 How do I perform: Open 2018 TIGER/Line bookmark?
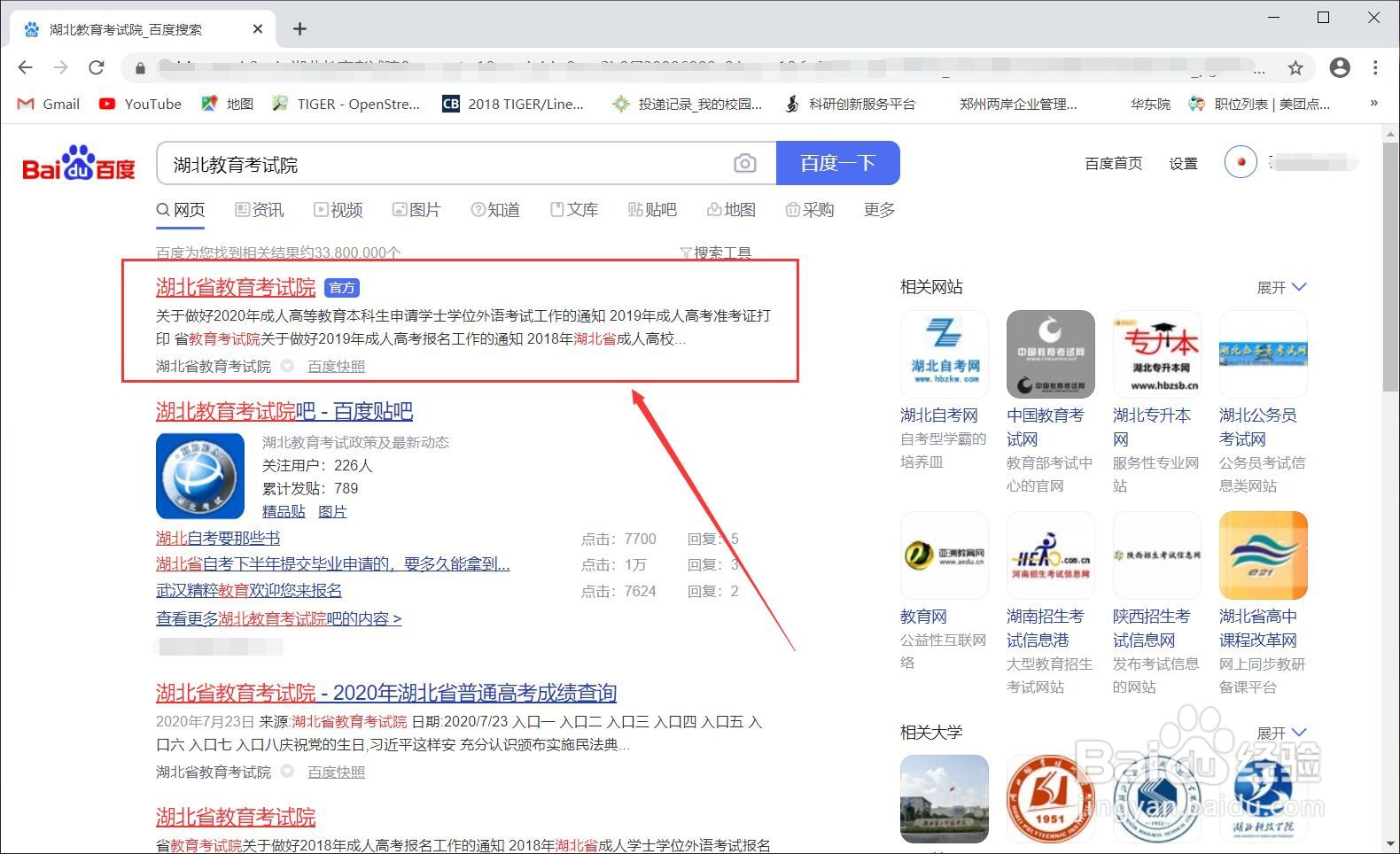[x=513, y=104]
